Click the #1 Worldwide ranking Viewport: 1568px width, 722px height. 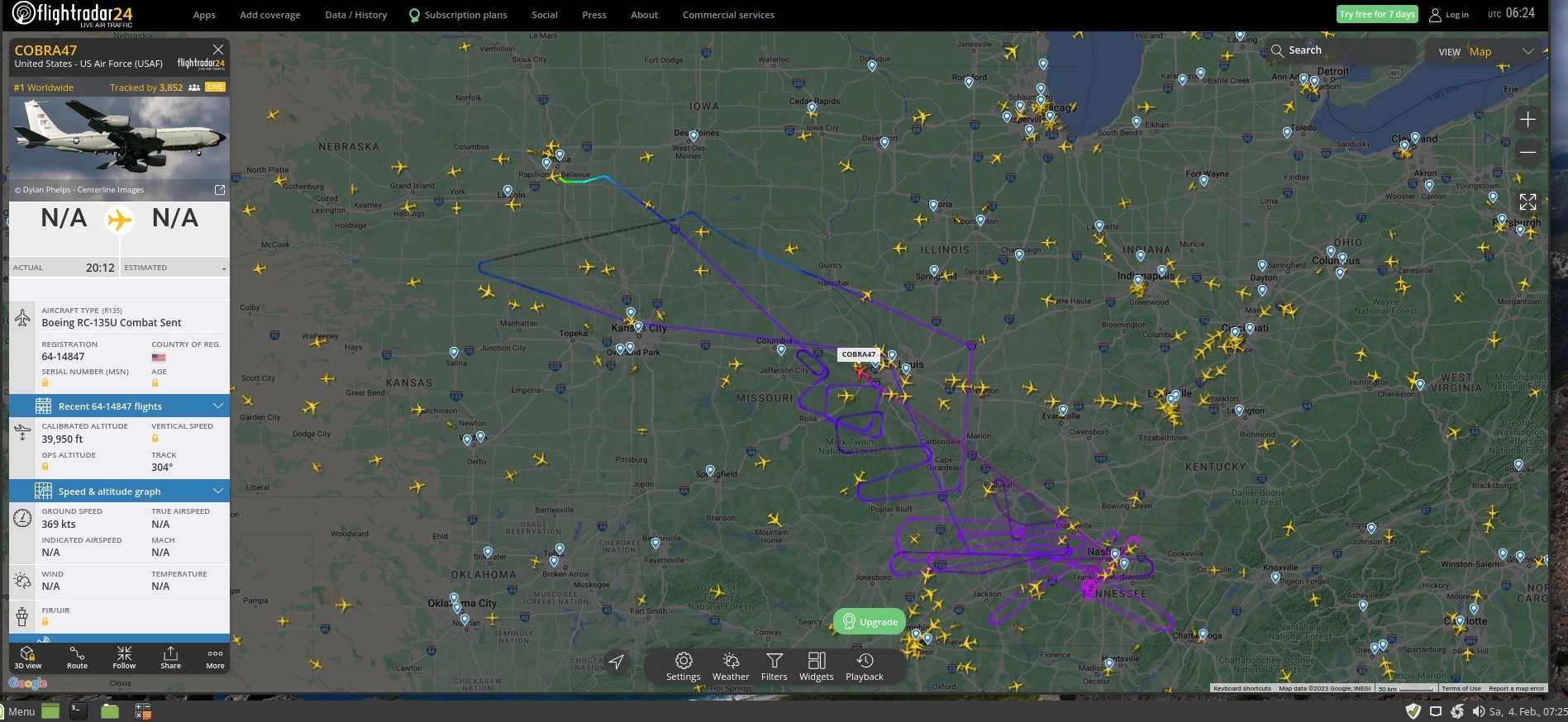pyautogui.click(x=44, y=88)
